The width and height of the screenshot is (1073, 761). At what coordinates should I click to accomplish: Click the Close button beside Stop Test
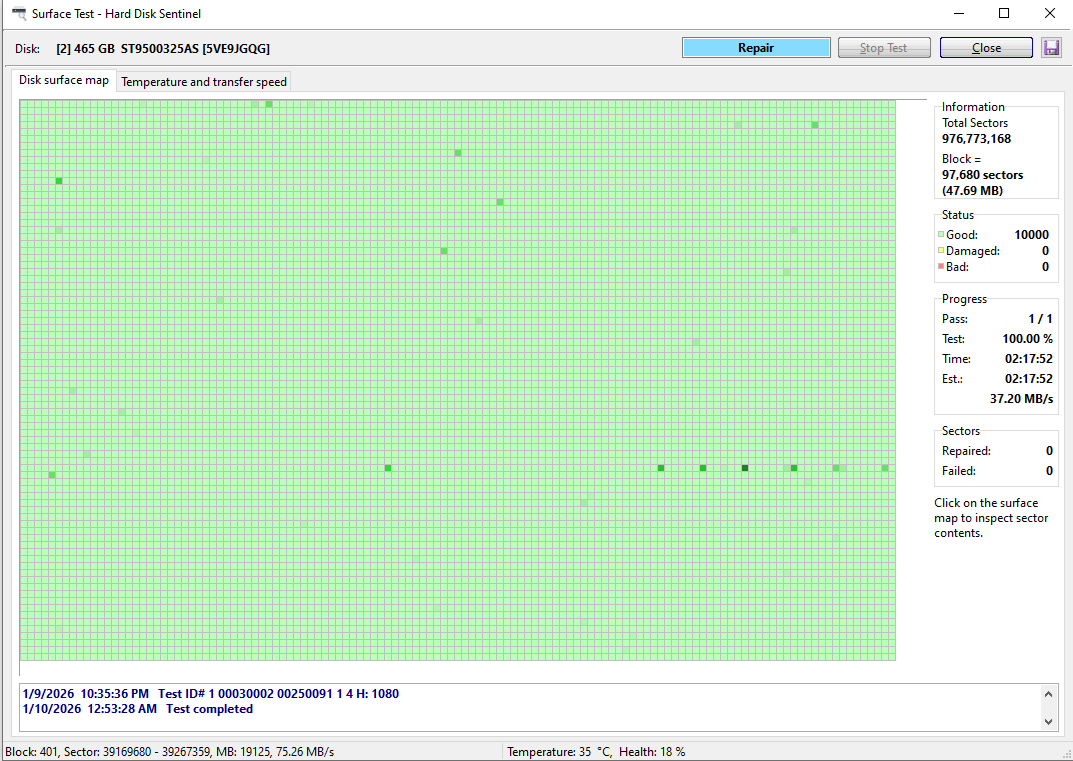point(986,48)
